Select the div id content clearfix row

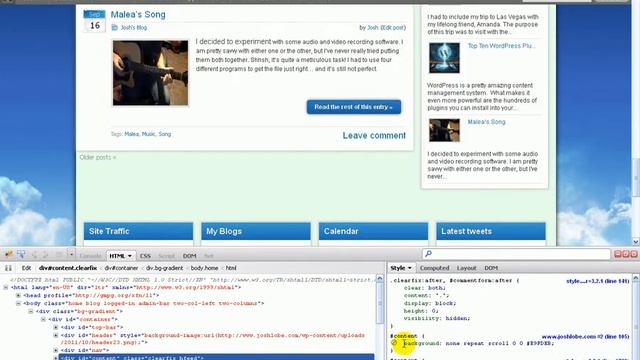point(216,357)
